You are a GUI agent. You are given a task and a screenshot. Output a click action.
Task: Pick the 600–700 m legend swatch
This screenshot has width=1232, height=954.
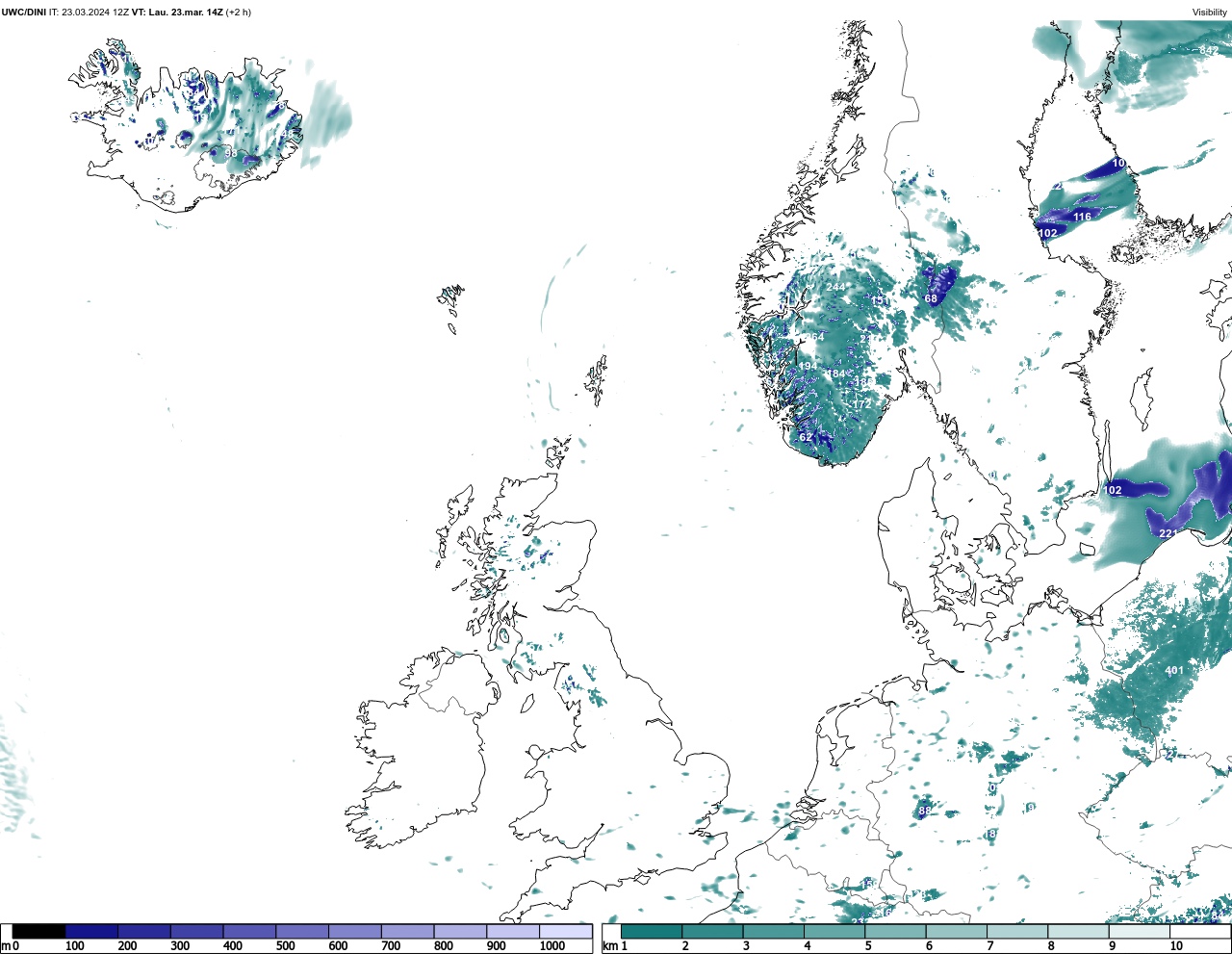click(355, 931)
